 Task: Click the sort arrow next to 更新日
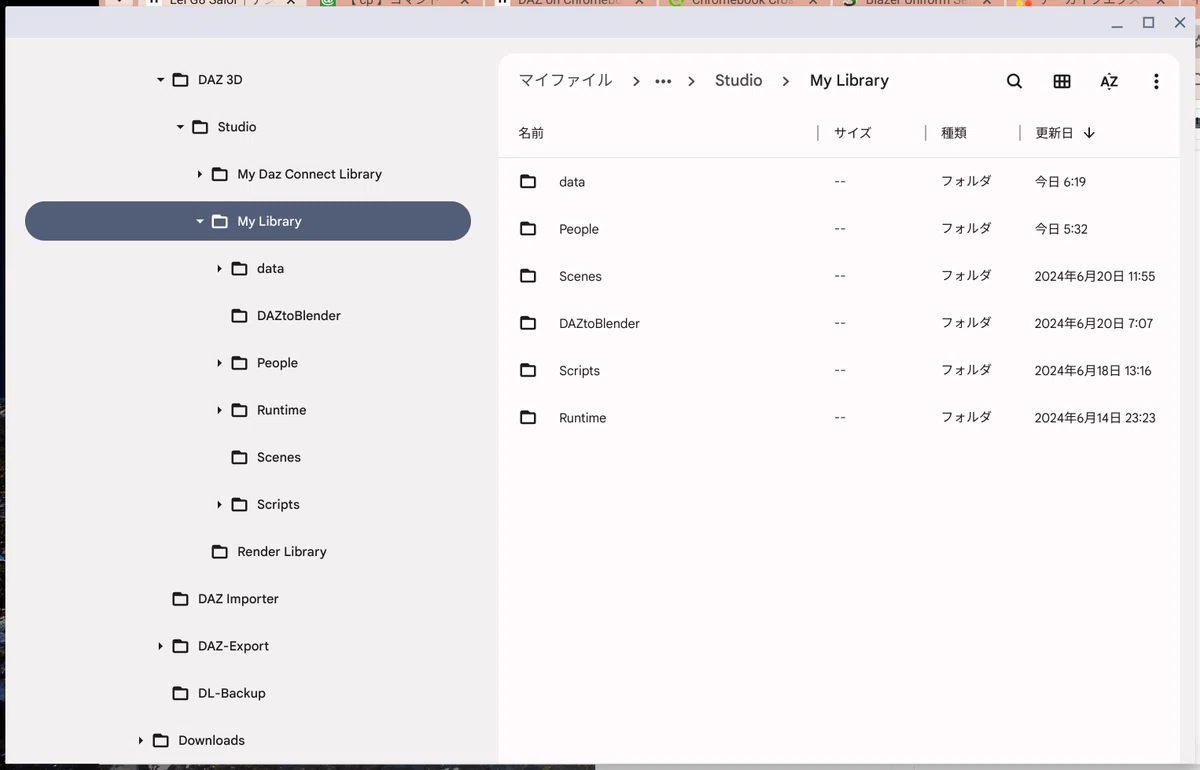[x=1089, y=133]
